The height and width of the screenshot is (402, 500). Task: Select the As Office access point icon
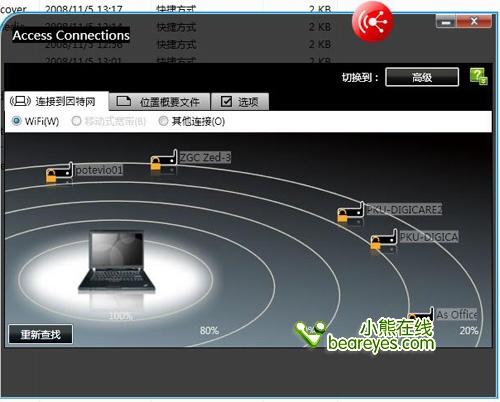pyautogui.click(x=421, y=314)
